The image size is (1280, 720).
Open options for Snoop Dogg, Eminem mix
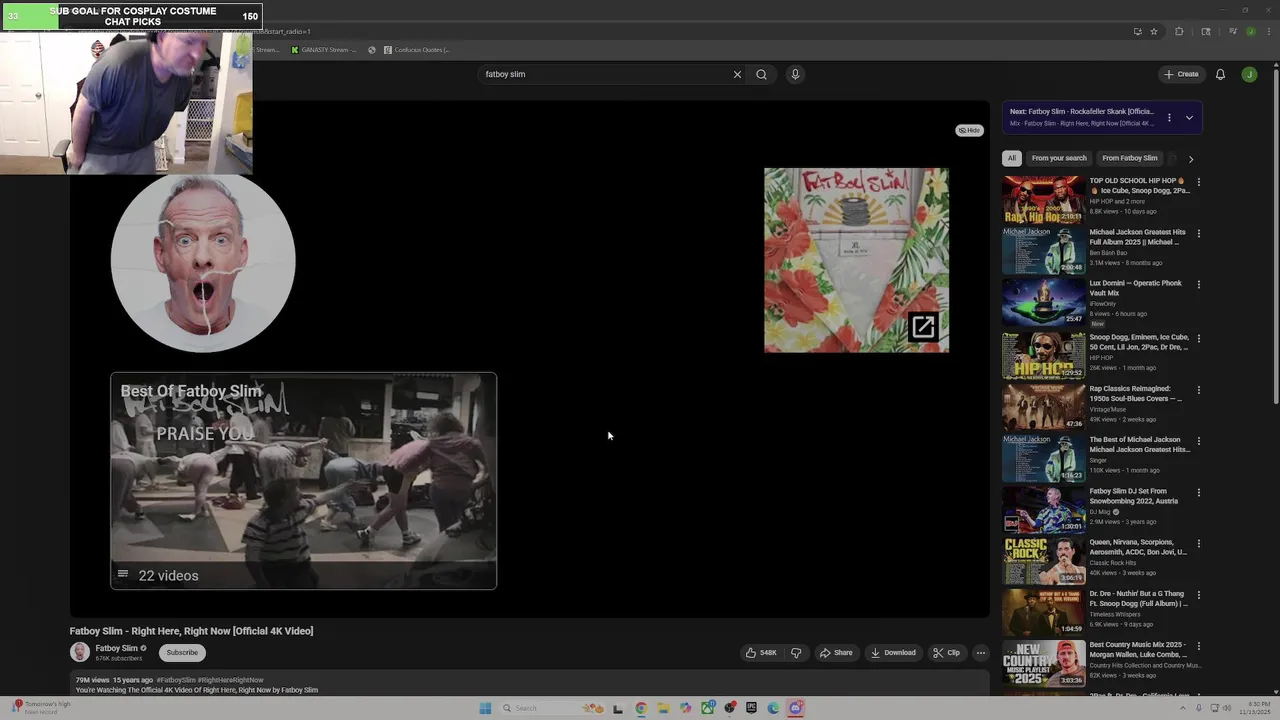(1199, 338)
